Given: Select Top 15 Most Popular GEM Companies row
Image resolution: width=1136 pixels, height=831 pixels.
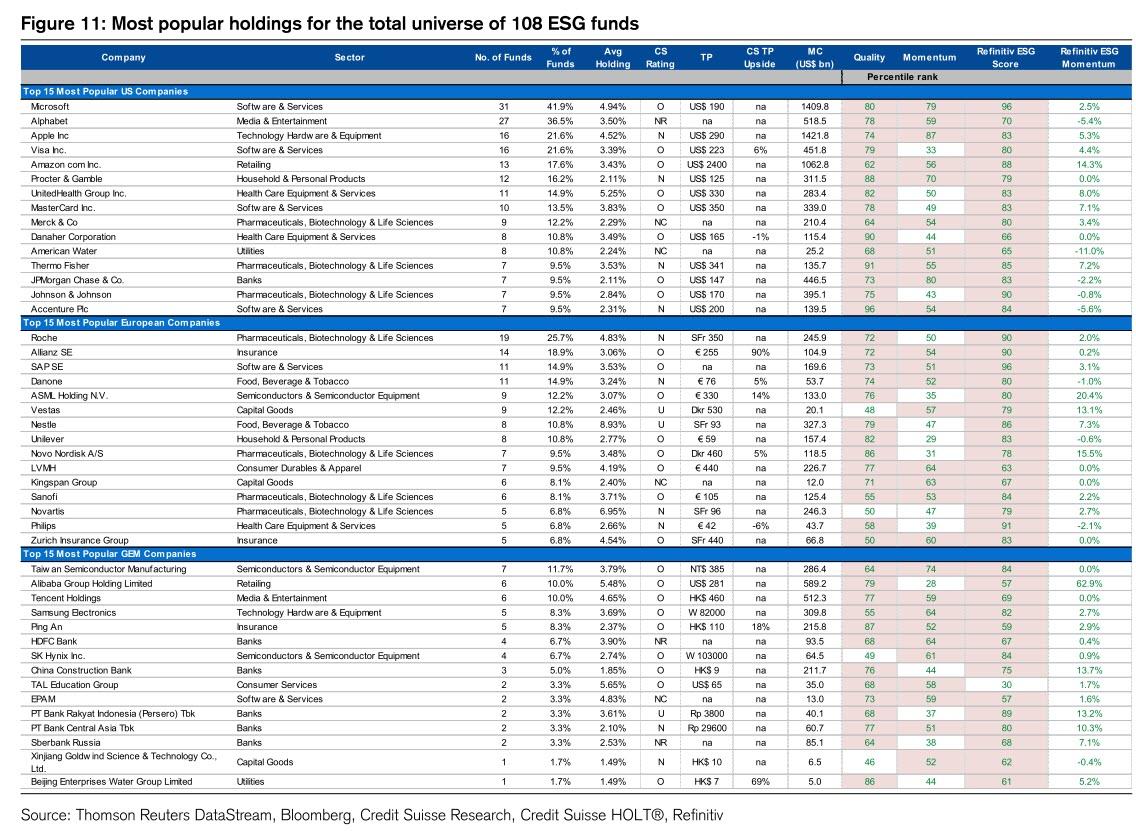Looking at the screenshot, I should point(109,554).
